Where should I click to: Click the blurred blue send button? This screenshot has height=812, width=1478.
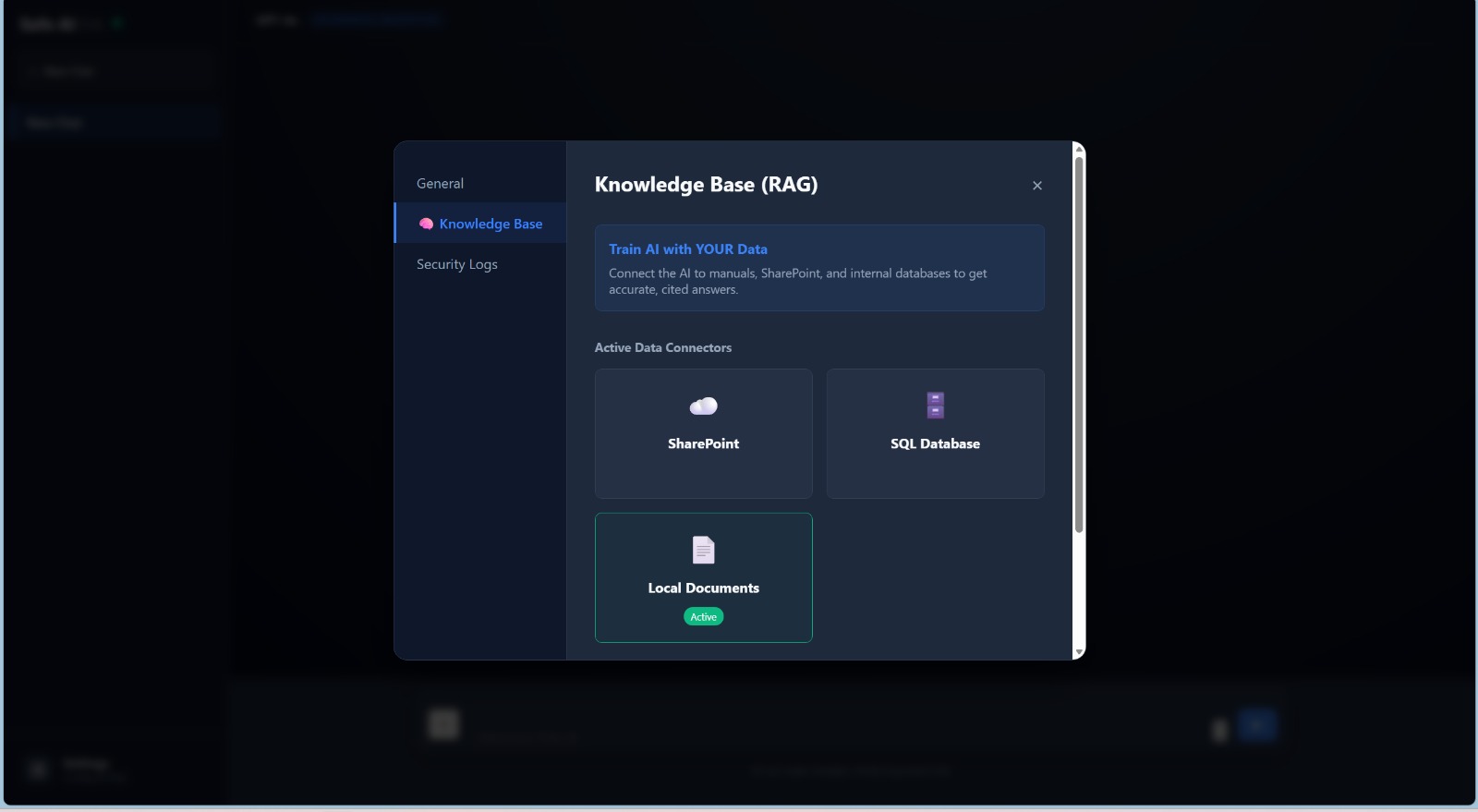1256,725
